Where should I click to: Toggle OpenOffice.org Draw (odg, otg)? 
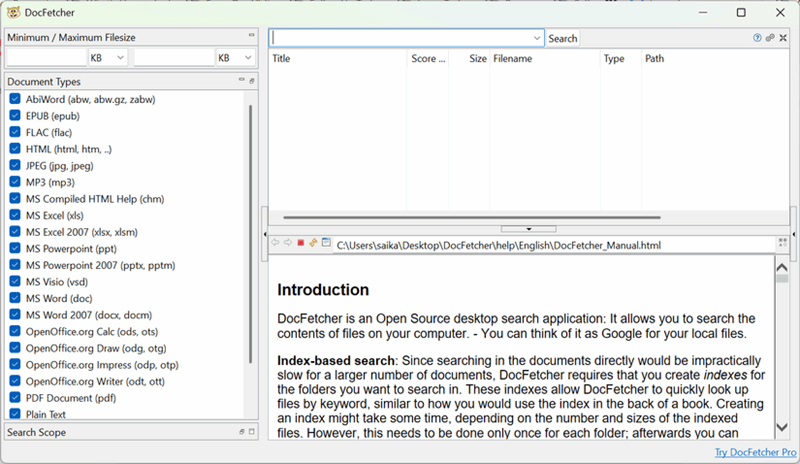click(15, 348)
